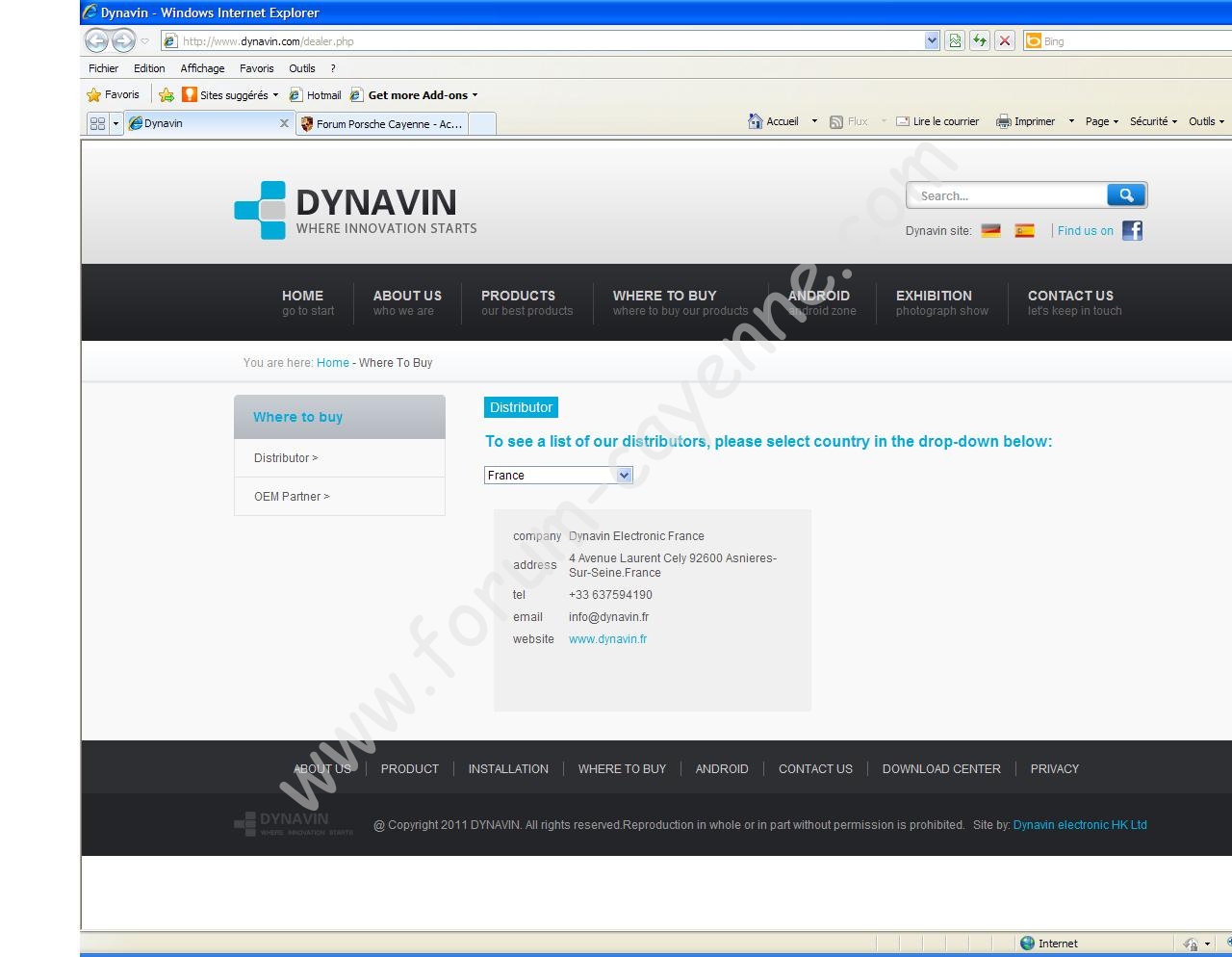1232x957 pixels.
Task: Open EXHIBITION nav item
Action: (x=941, y=302)
